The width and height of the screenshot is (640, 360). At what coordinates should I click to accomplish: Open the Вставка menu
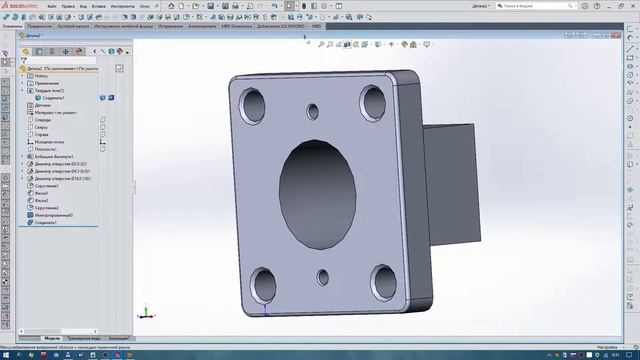click(98, 7)
